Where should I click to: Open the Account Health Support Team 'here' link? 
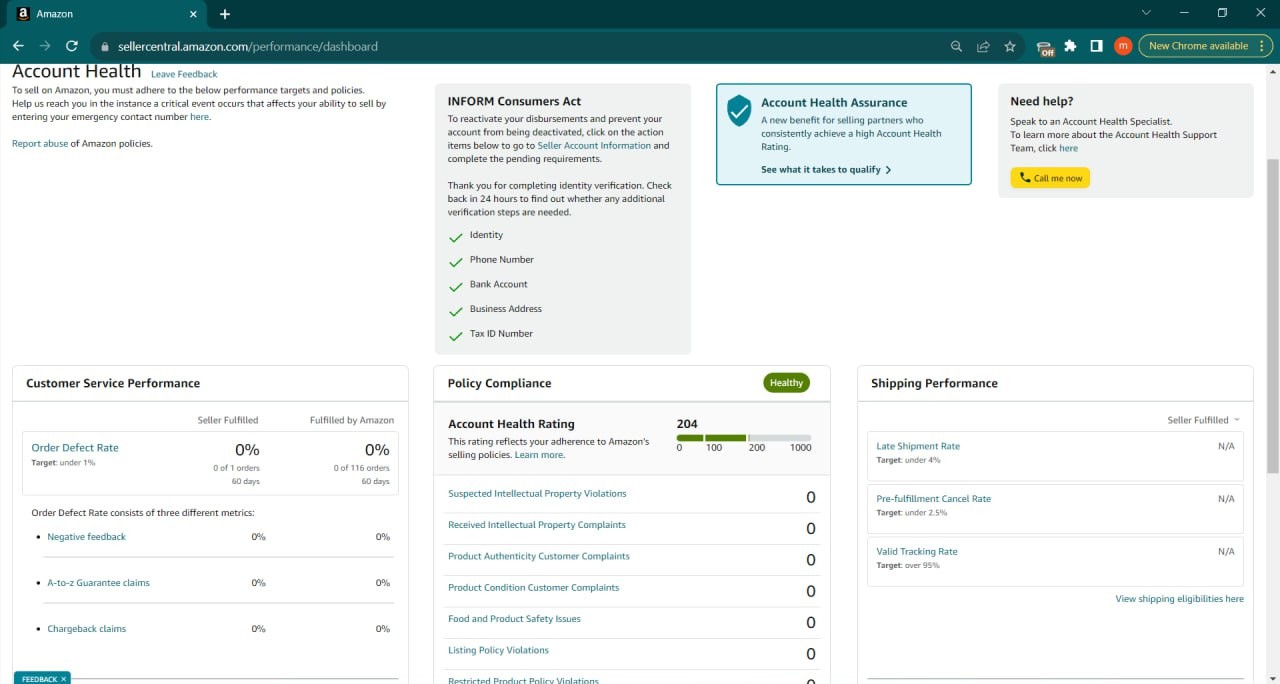pos(1069,148)
